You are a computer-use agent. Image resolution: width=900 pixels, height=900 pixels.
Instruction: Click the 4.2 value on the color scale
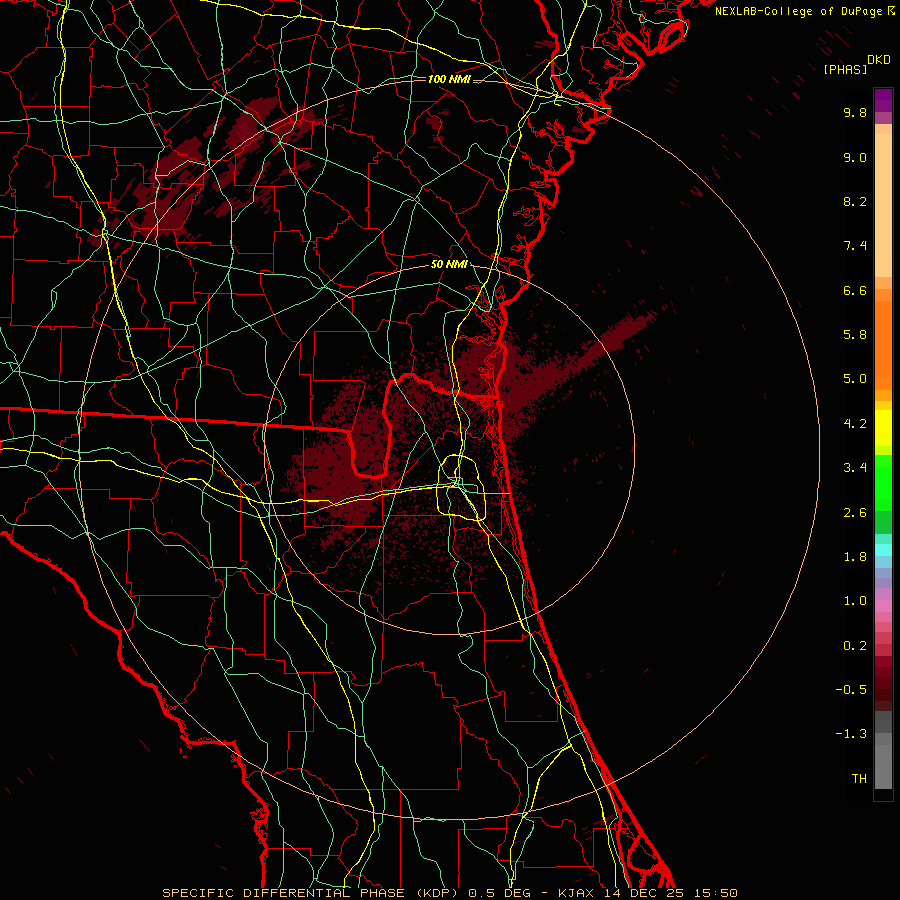855,424
